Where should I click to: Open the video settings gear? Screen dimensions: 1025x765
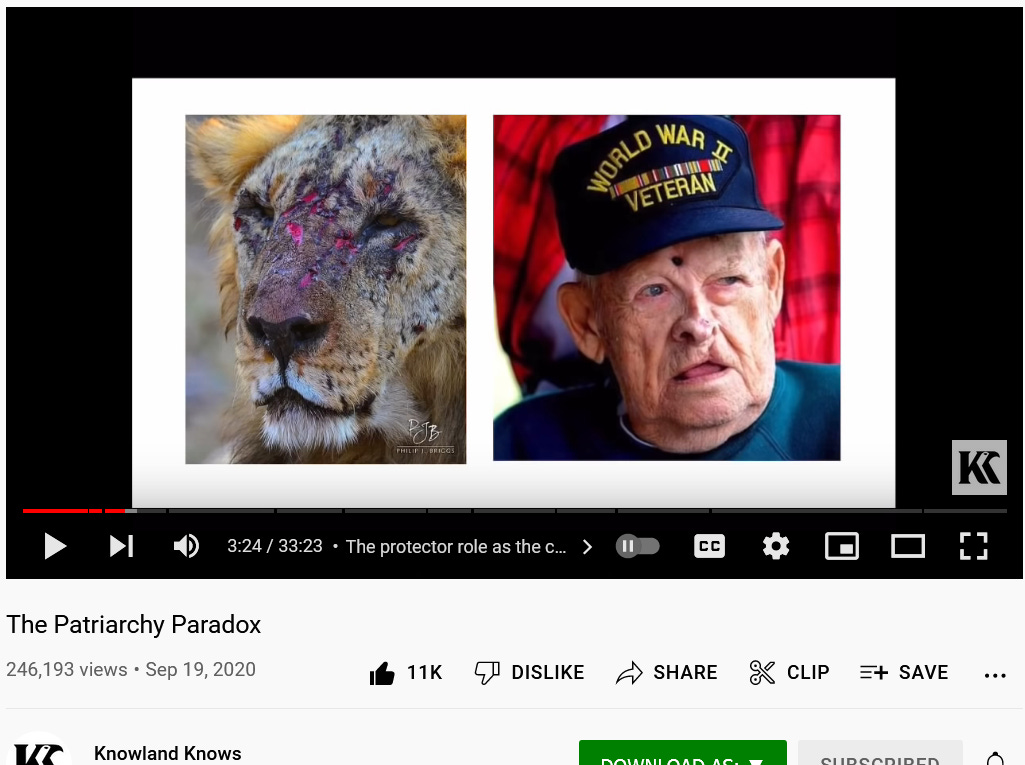(776, 546)
